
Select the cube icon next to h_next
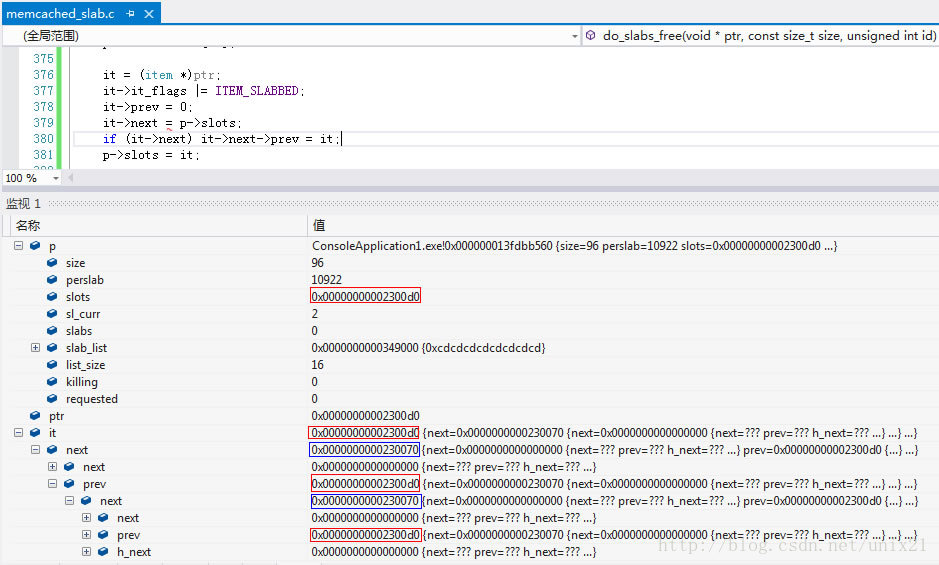103,551
